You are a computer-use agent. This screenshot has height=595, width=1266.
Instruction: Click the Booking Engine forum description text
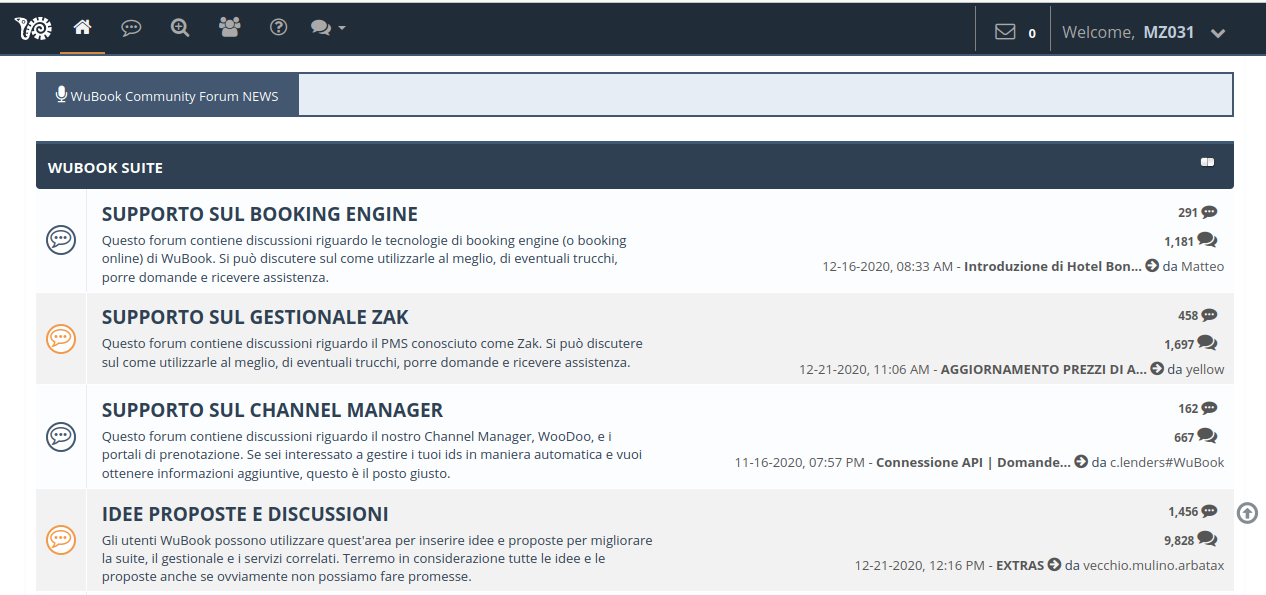pyautogui.click(x=364, y=259)
